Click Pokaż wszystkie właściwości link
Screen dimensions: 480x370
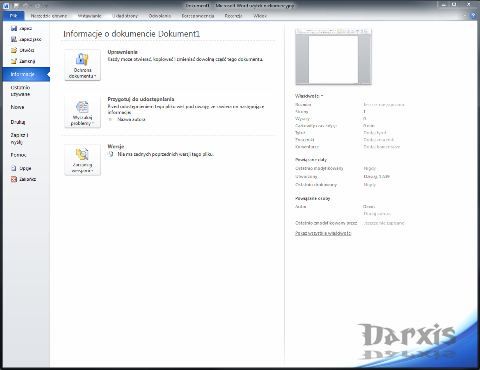point(323,233)
